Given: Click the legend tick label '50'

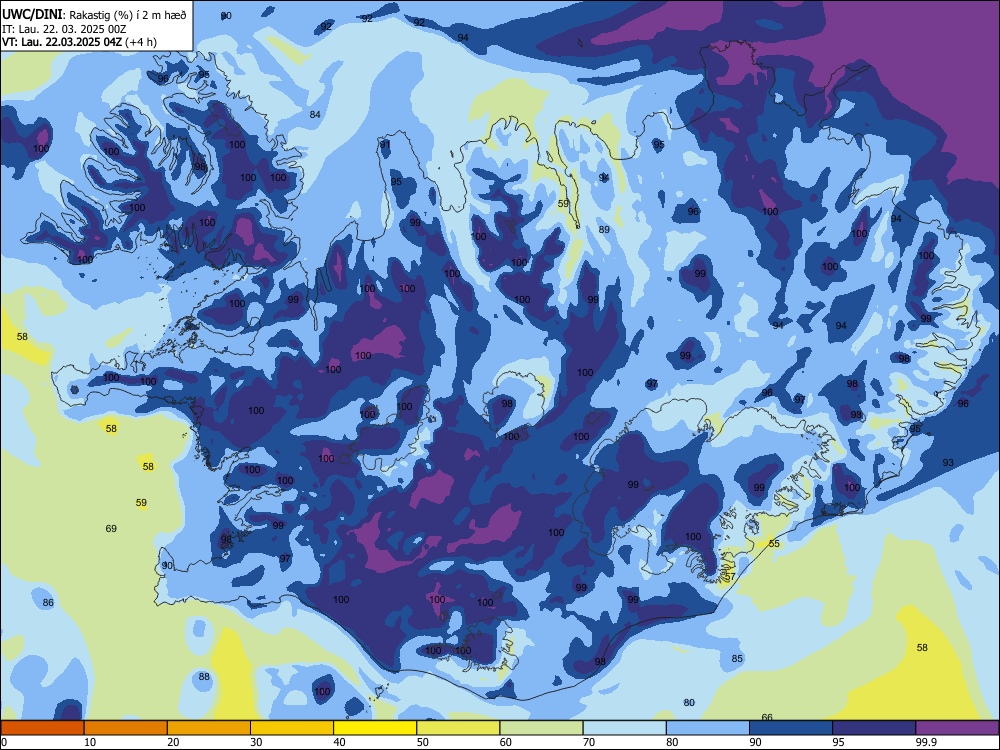Looking at the screenshot, I should pos(423,742).
